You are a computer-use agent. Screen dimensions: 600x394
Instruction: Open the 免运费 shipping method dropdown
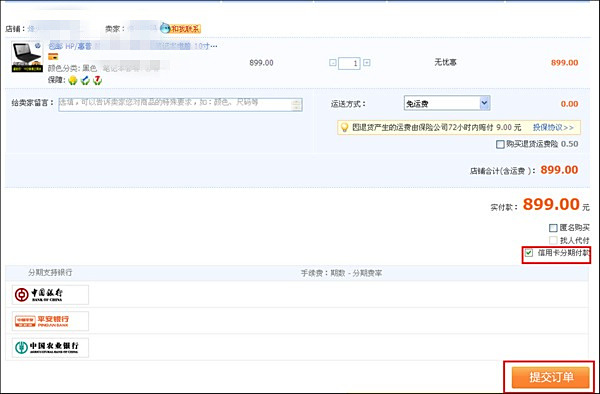click(447, 103)
